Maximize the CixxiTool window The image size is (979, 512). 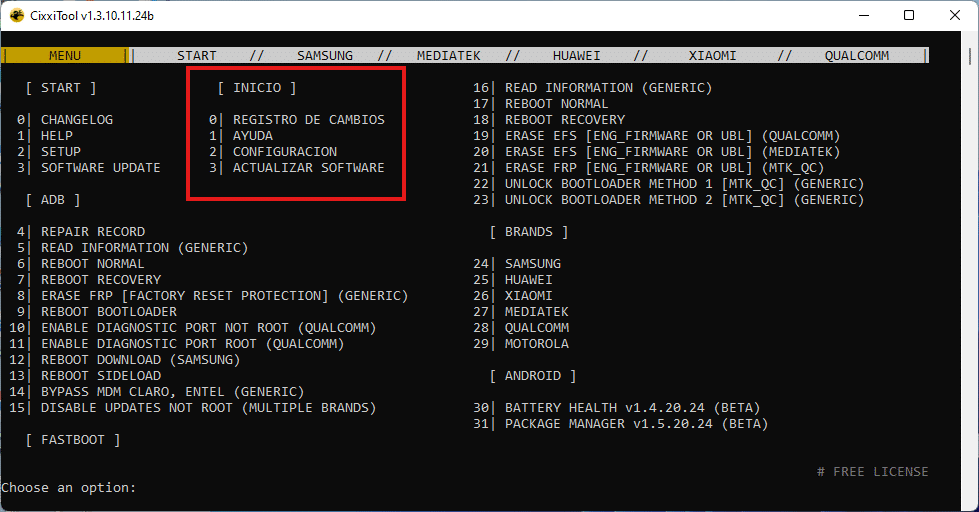coord(908,16)
